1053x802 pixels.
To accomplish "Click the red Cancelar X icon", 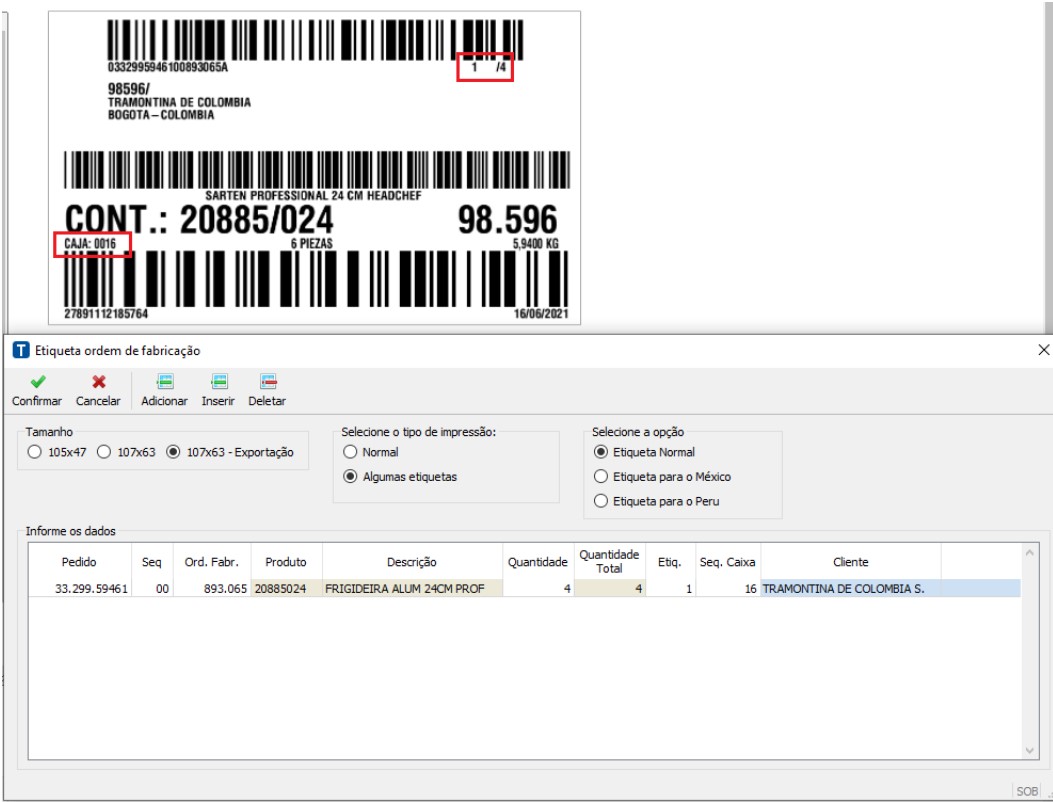I will [98, 381].
